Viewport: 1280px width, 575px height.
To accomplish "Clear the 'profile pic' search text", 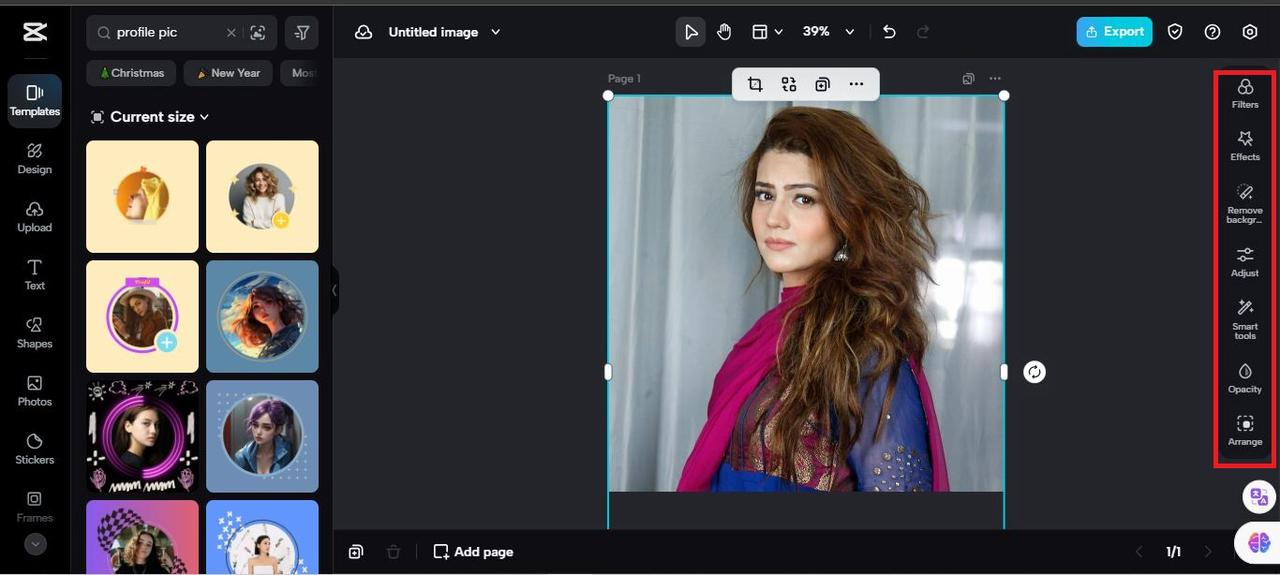I will 231,33.
